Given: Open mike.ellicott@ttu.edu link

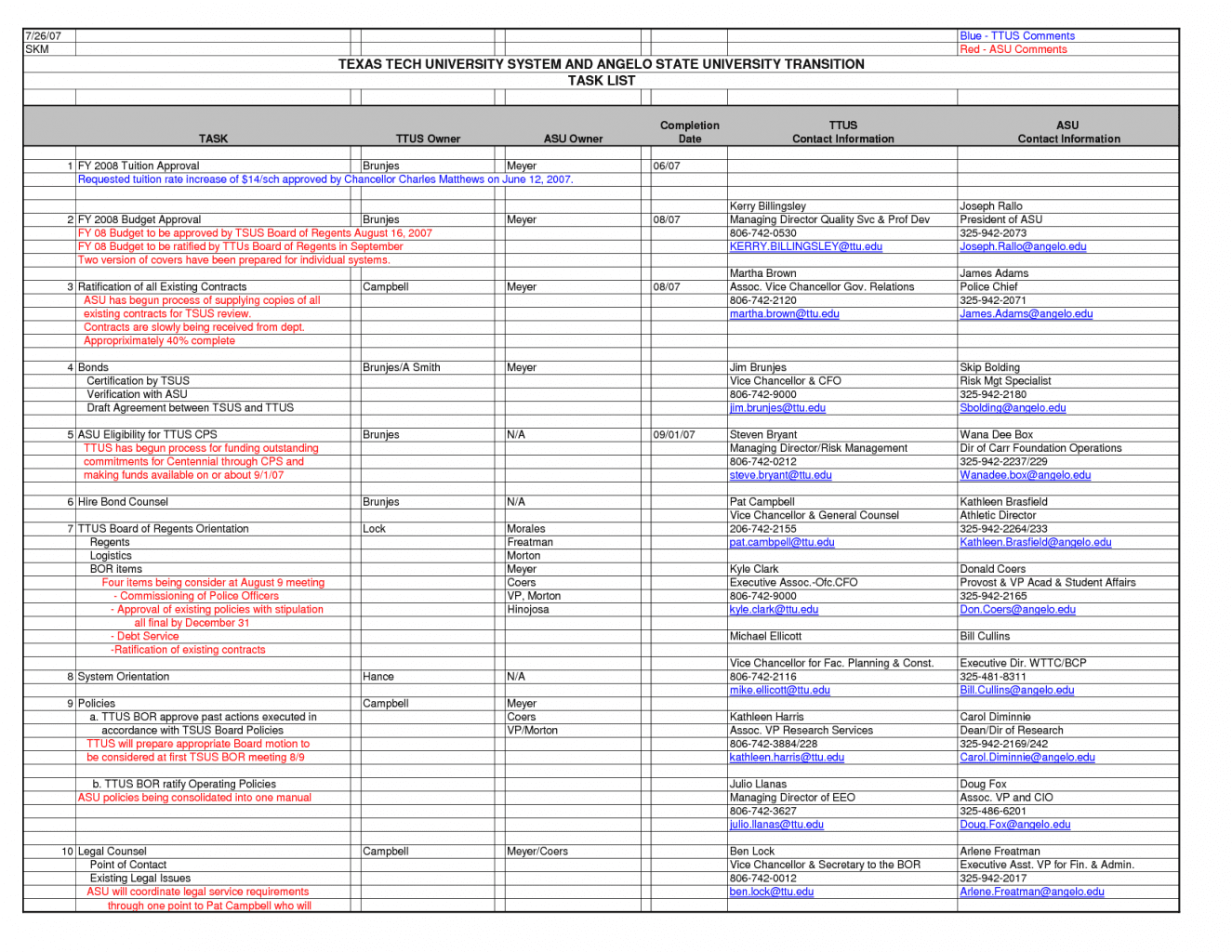Looking at the screenshot, I should 779,690.
